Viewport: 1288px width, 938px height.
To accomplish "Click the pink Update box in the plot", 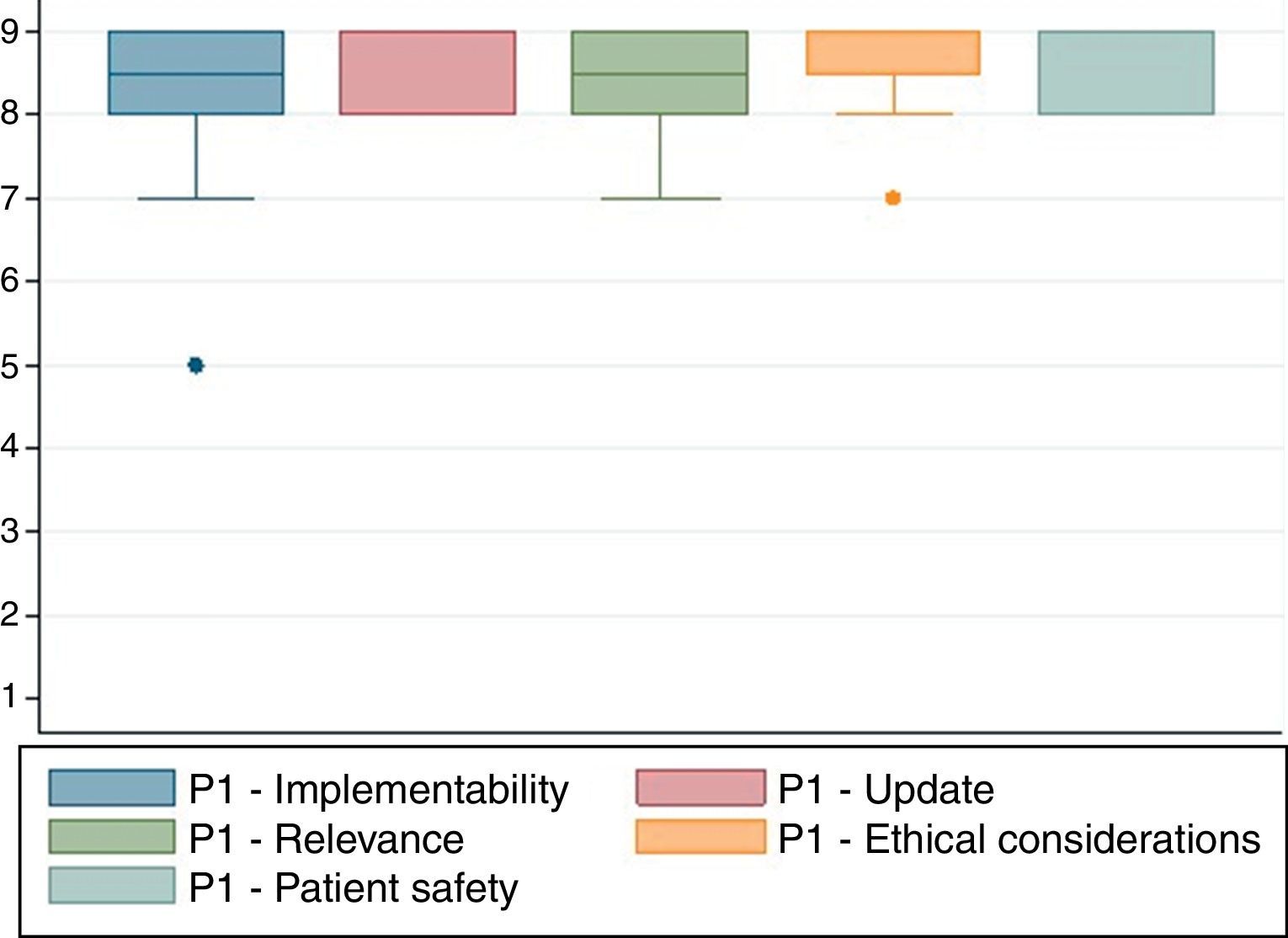I will pos(428,72).
